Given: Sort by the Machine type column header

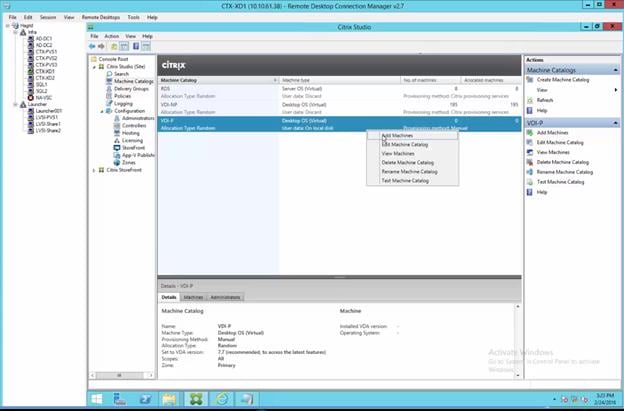Looking at the screenshot, I should [340, 80].
